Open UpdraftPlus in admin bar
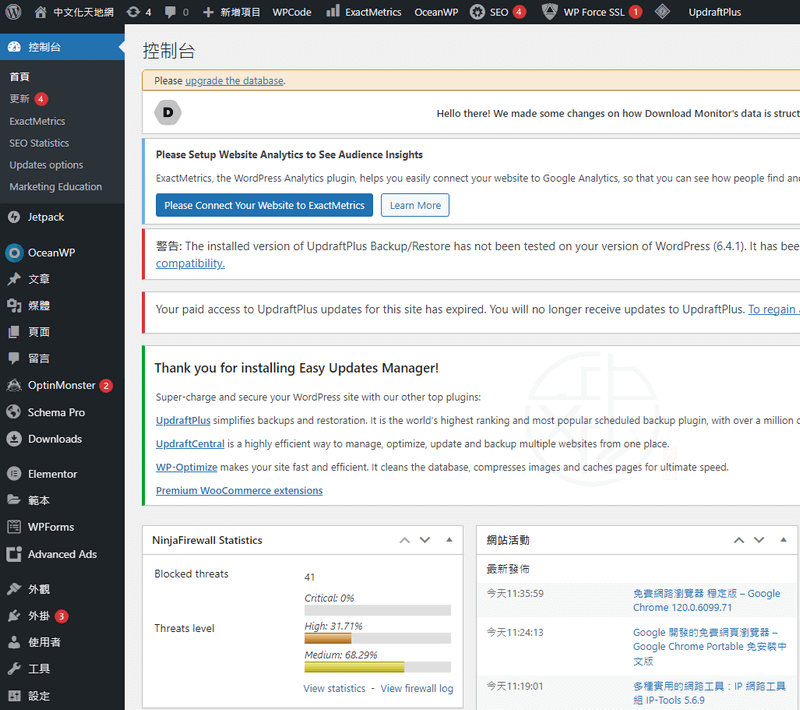This screenshot has height=710, width=800. coord(714,12)
